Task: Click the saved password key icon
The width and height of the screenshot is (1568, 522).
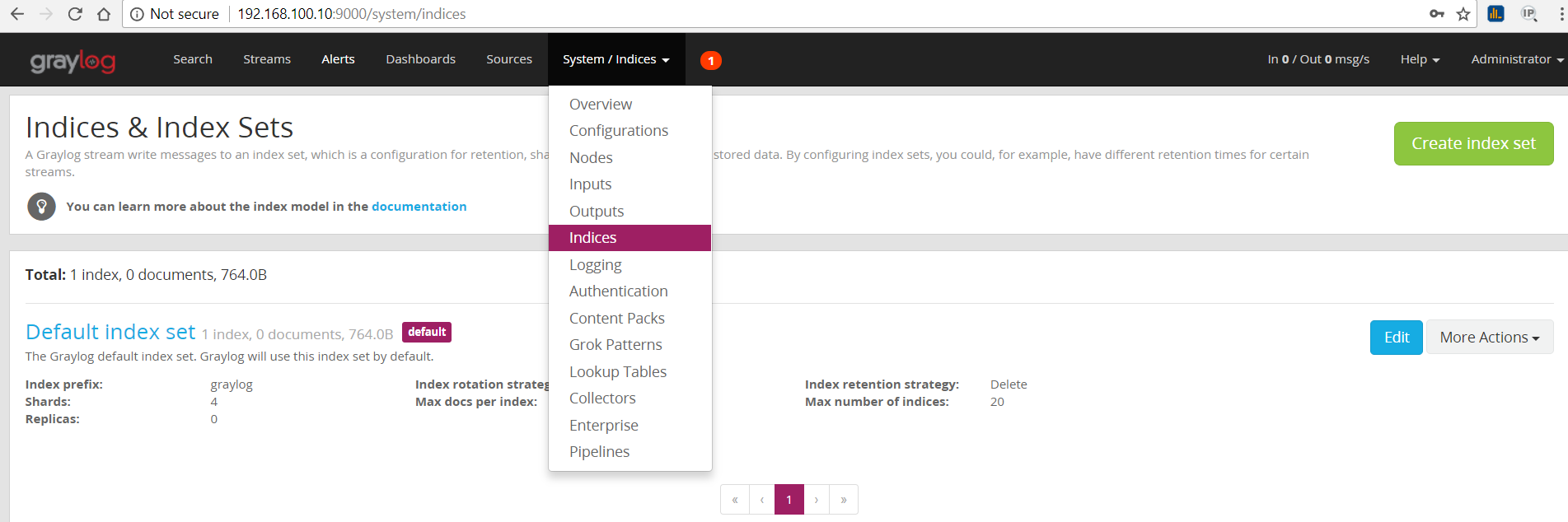Action: (x=1437, y=14)
